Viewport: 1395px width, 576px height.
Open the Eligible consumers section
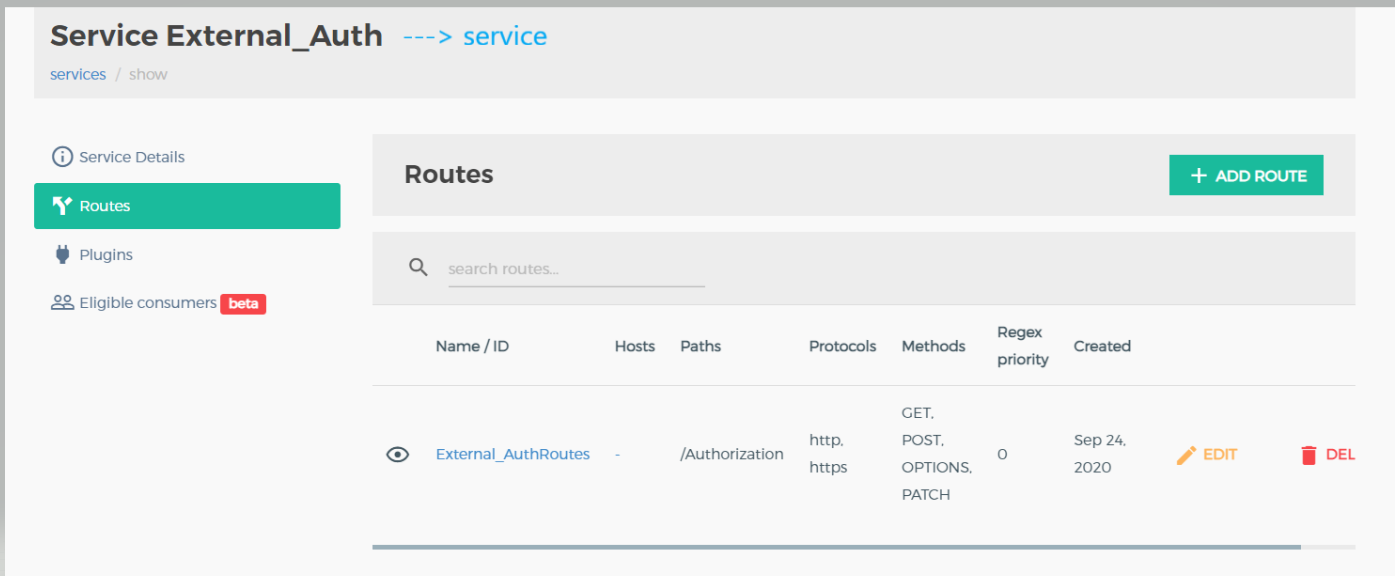coord(148,303)
